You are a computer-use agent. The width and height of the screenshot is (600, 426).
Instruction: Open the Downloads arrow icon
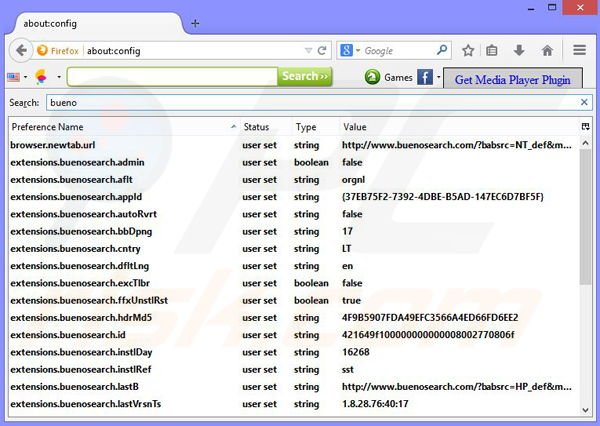519,50
